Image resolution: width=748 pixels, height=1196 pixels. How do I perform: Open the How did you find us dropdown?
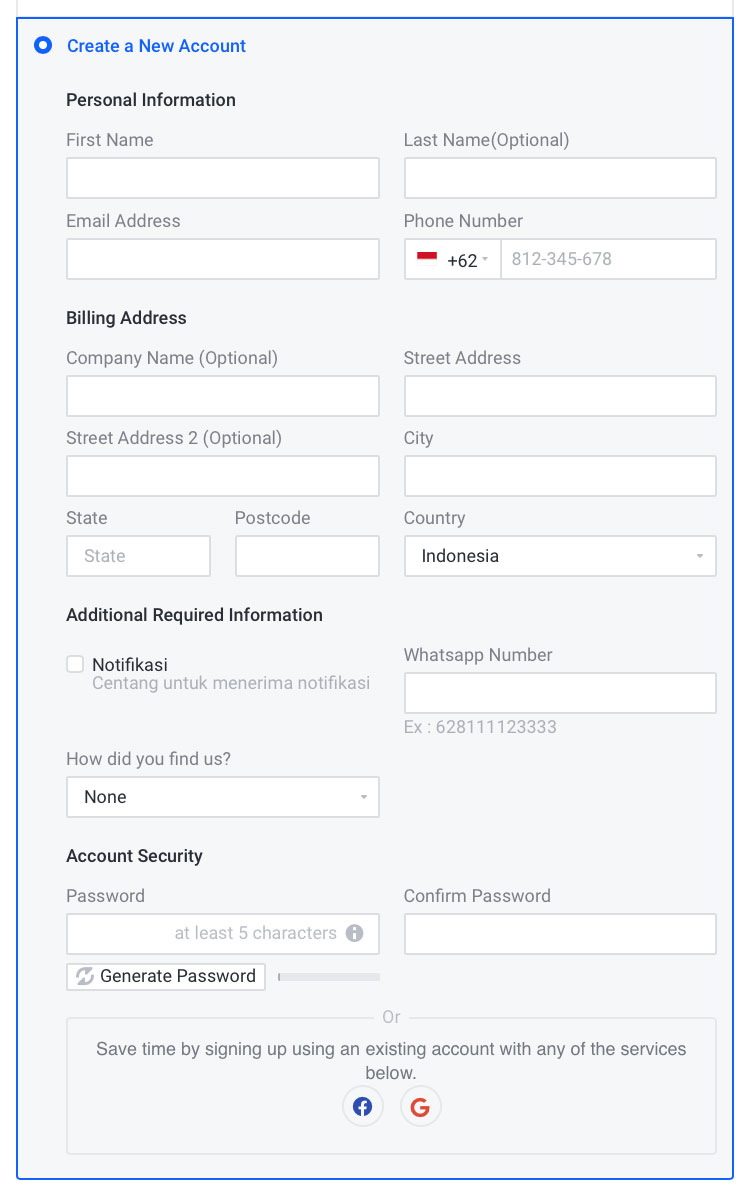click(x=223, y=797)
